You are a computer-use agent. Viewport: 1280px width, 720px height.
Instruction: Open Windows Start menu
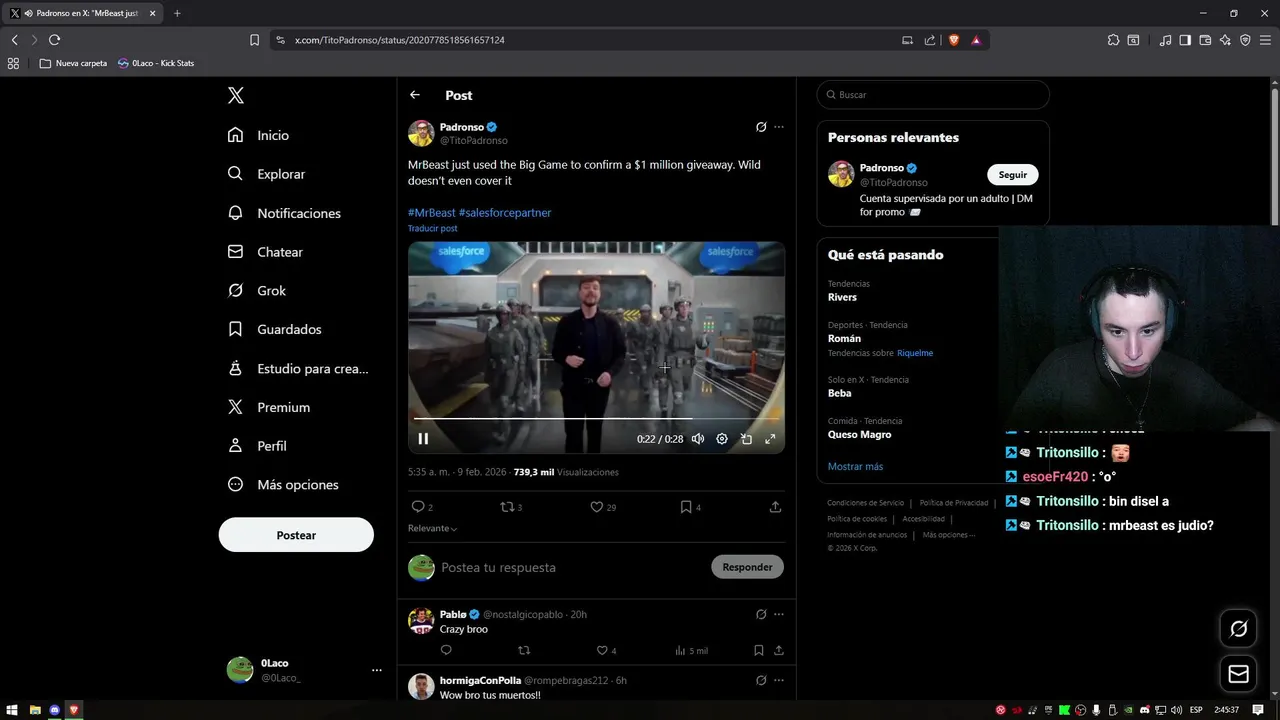[x=12, y=710]
